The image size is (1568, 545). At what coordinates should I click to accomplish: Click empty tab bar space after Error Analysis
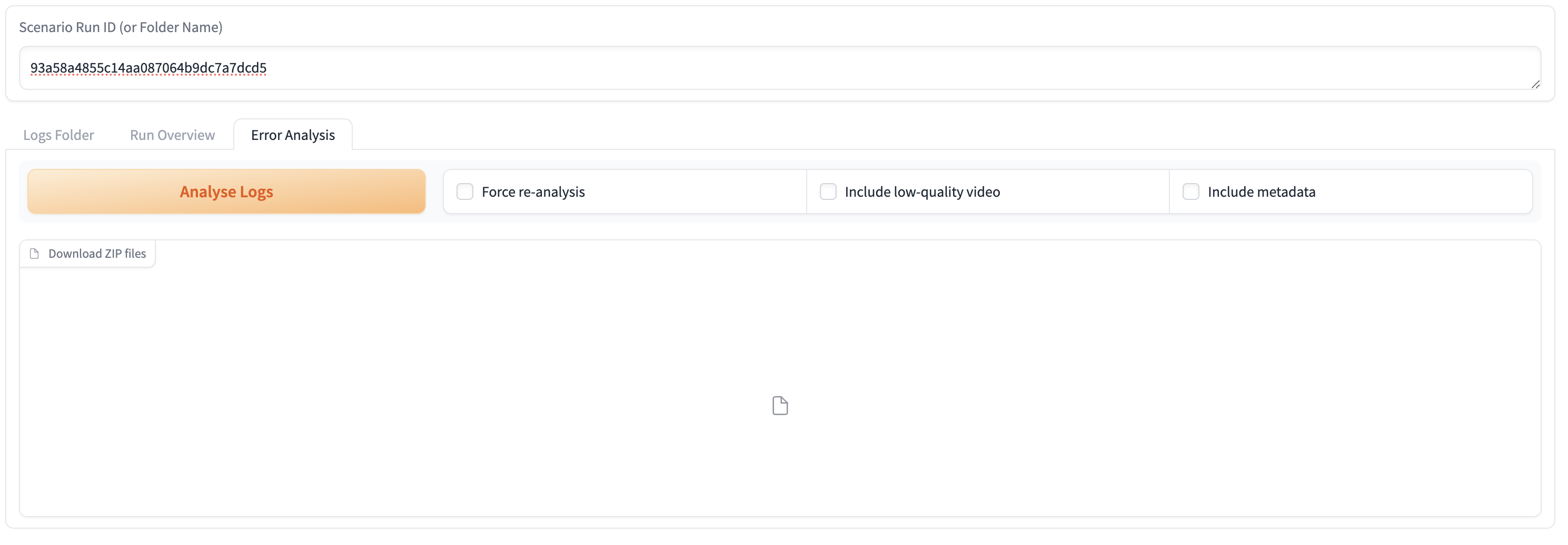[x=913, y=135]
